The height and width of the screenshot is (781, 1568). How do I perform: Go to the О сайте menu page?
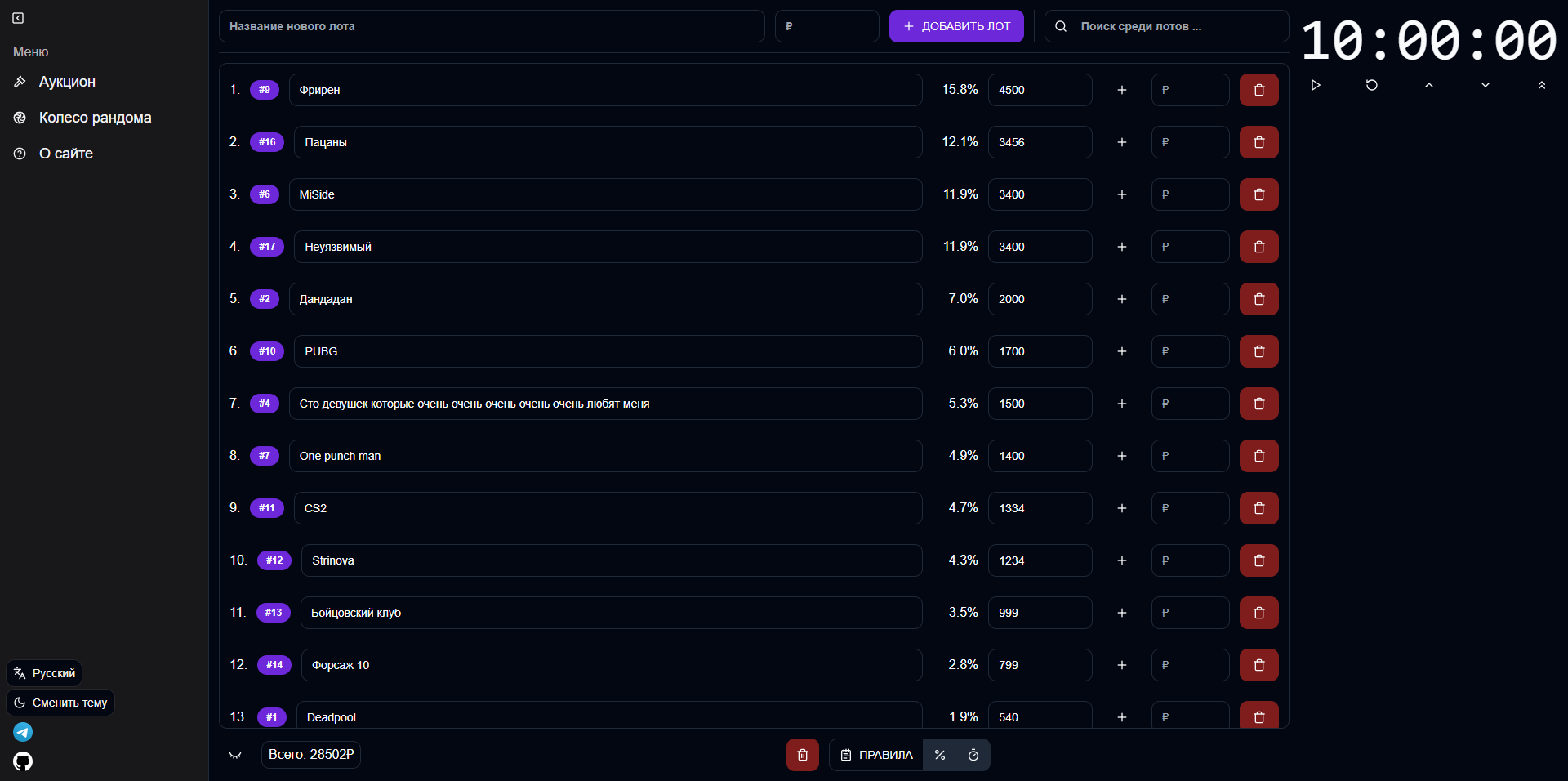[65, 154]
